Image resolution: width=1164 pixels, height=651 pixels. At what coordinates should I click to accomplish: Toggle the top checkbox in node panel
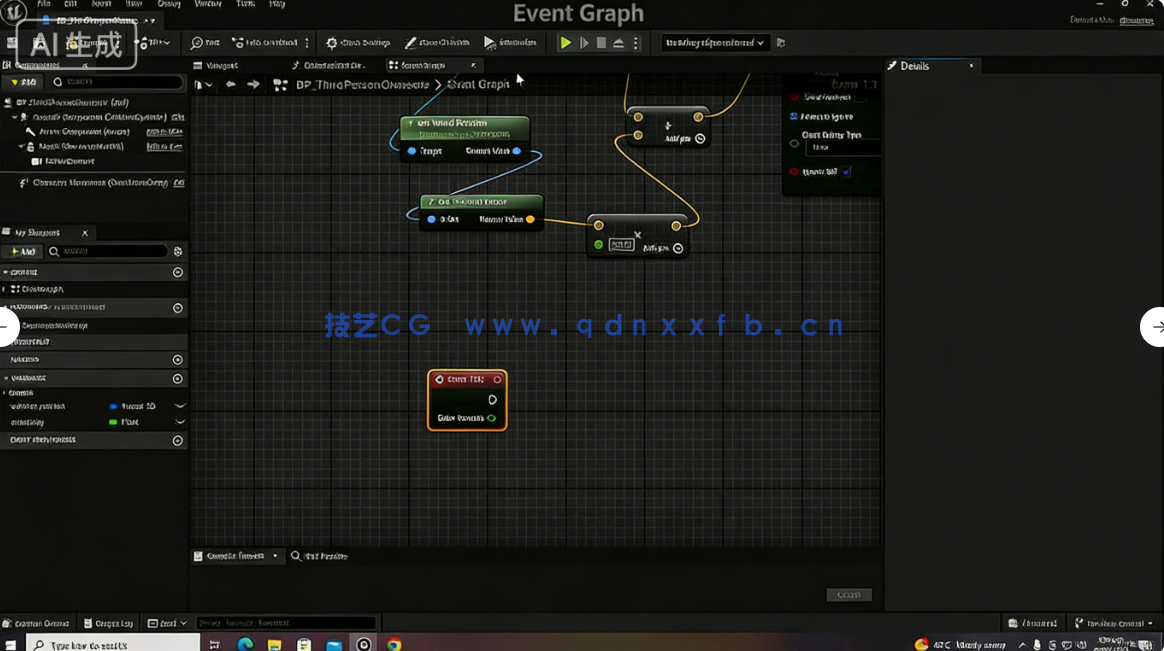tap(861, 97)
